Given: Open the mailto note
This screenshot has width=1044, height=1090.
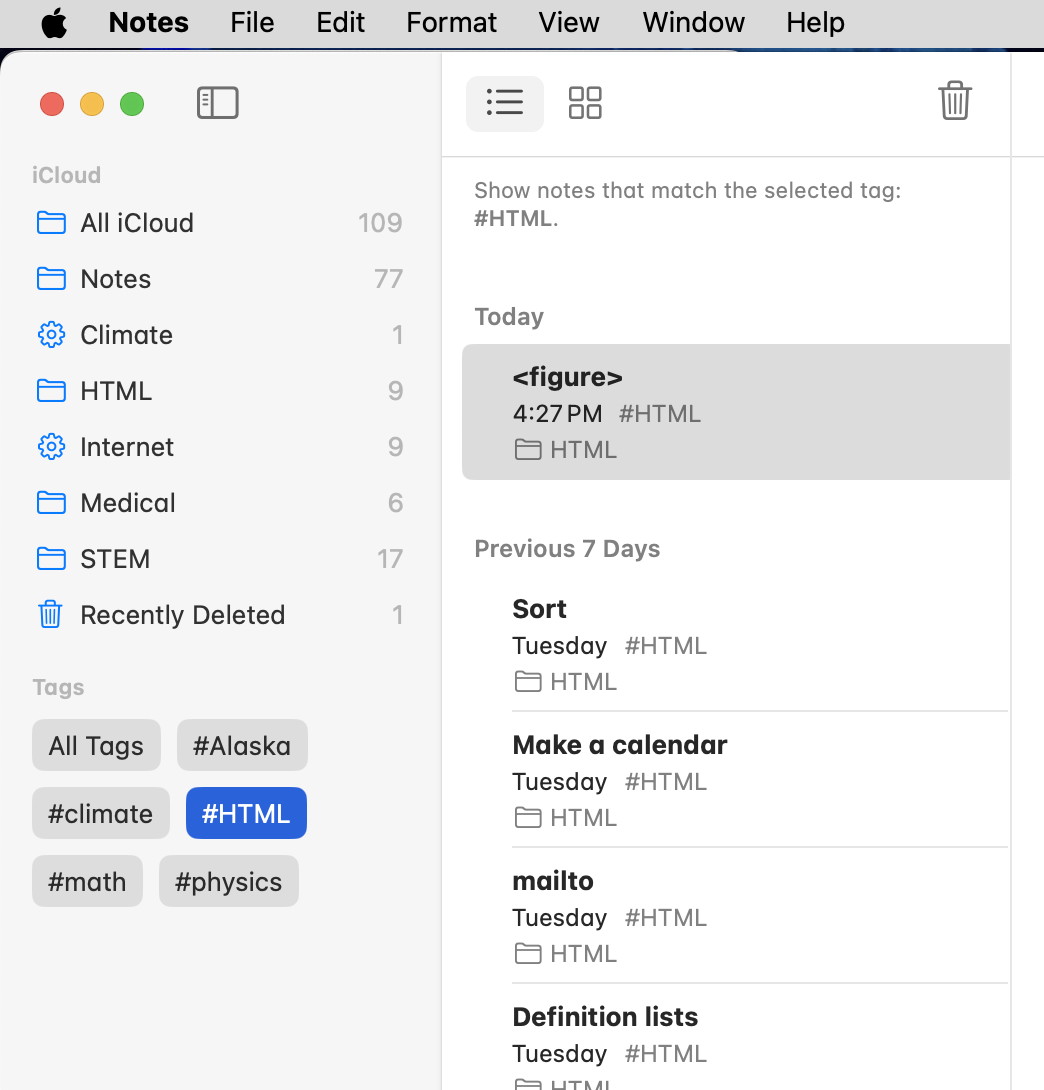Looking at the screenshot, I should [x=736, y=916].
